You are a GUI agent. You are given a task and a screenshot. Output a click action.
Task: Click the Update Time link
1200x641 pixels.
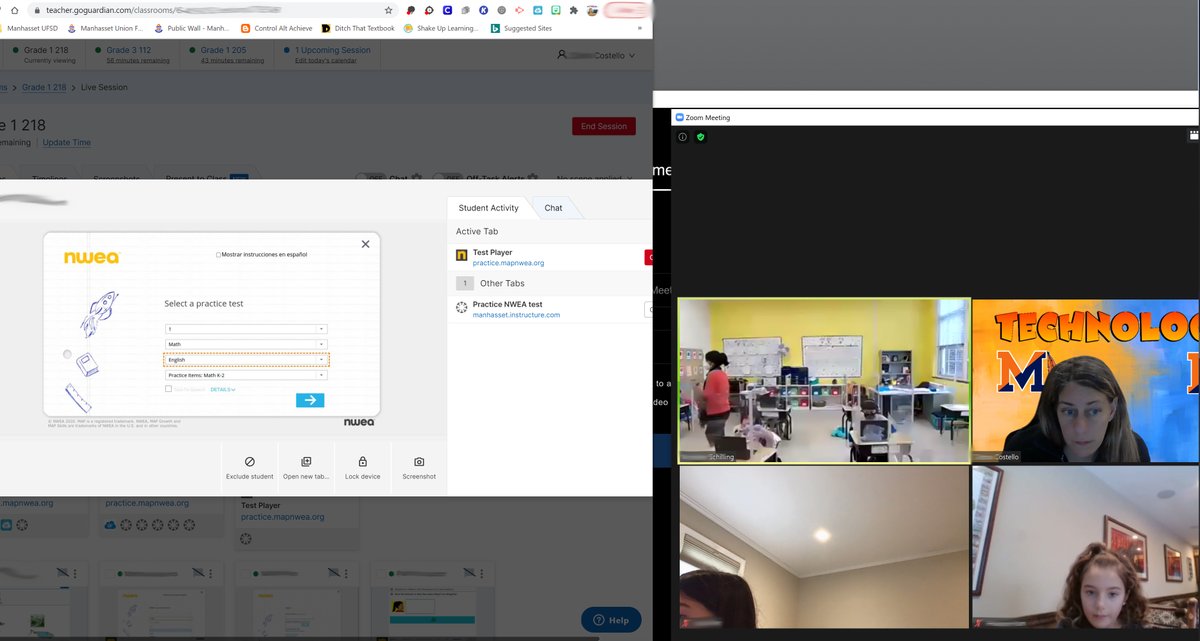(66, 142)
